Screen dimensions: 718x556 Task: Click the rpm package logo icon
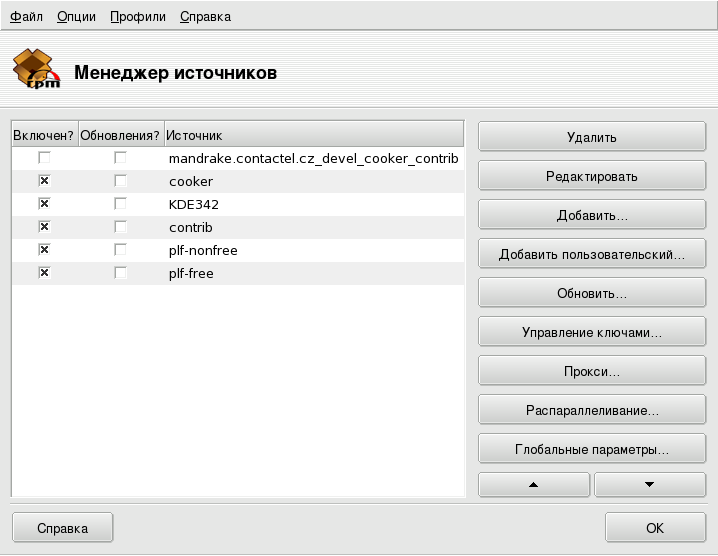[x=36, y=71]
